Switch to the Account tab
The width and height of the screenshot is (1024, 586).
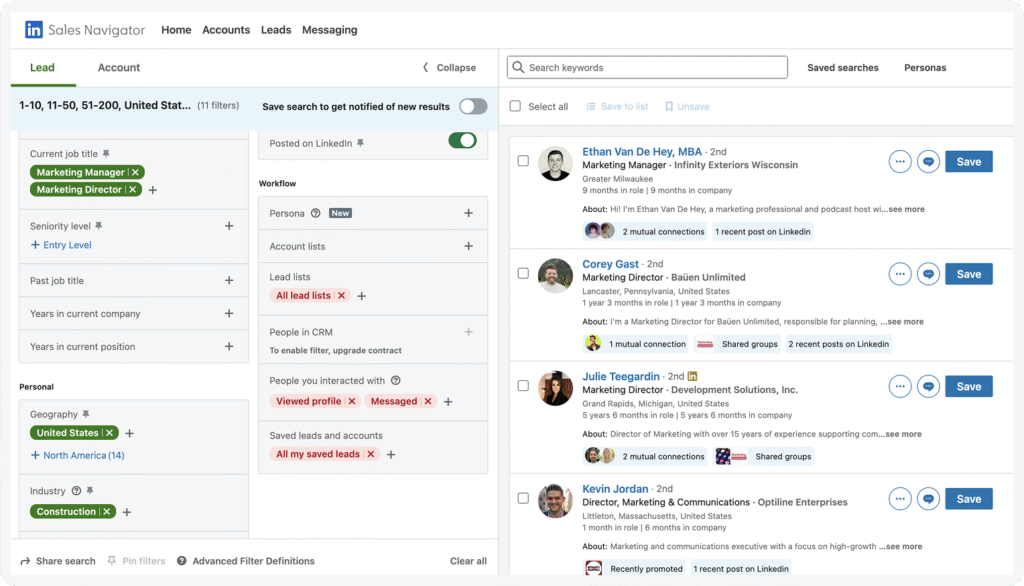point(119,68)
